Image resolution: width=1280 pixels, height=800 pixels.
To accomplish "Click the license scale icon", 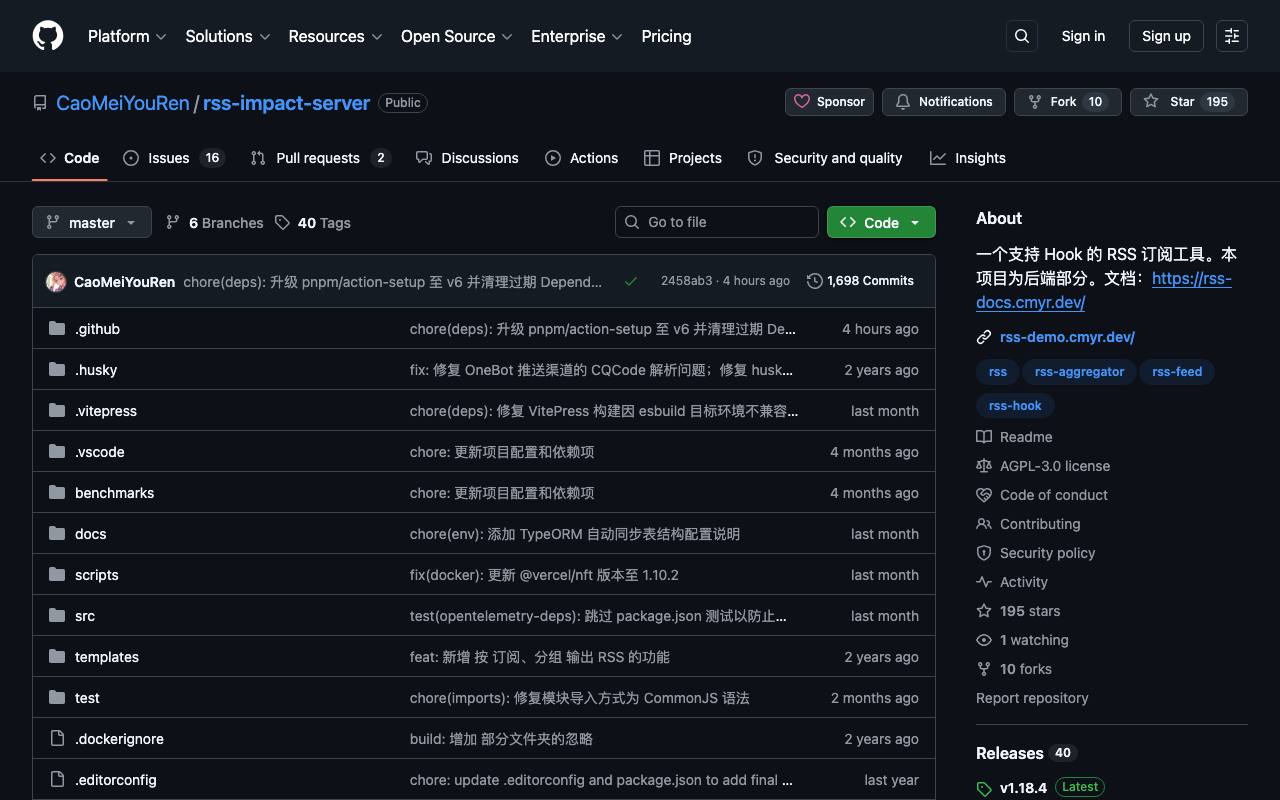I will coord(984,466).
